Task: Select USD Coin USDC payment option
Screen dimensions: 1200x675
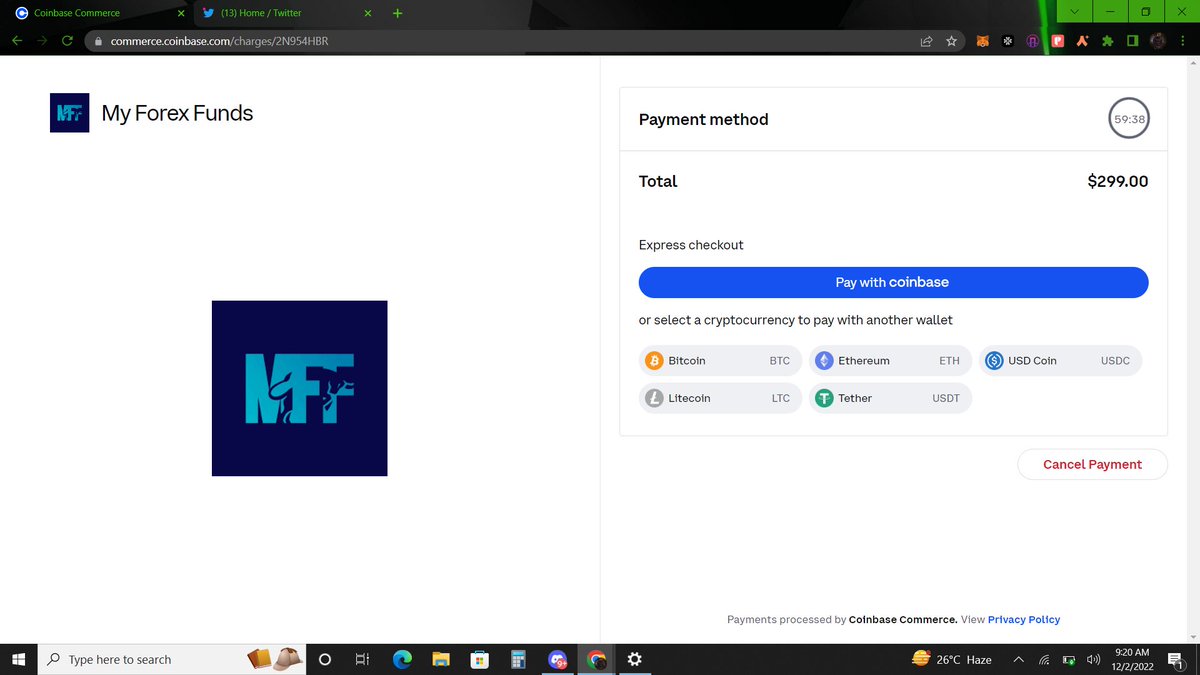Action: pos(1060,361)
